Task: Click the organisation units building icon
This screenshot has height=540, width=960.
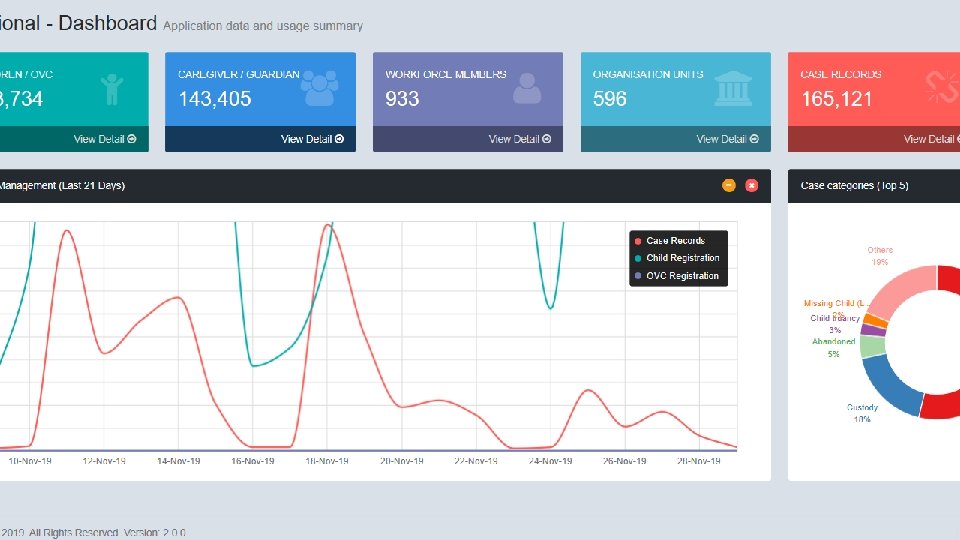Action: click(x=733, y=89)
